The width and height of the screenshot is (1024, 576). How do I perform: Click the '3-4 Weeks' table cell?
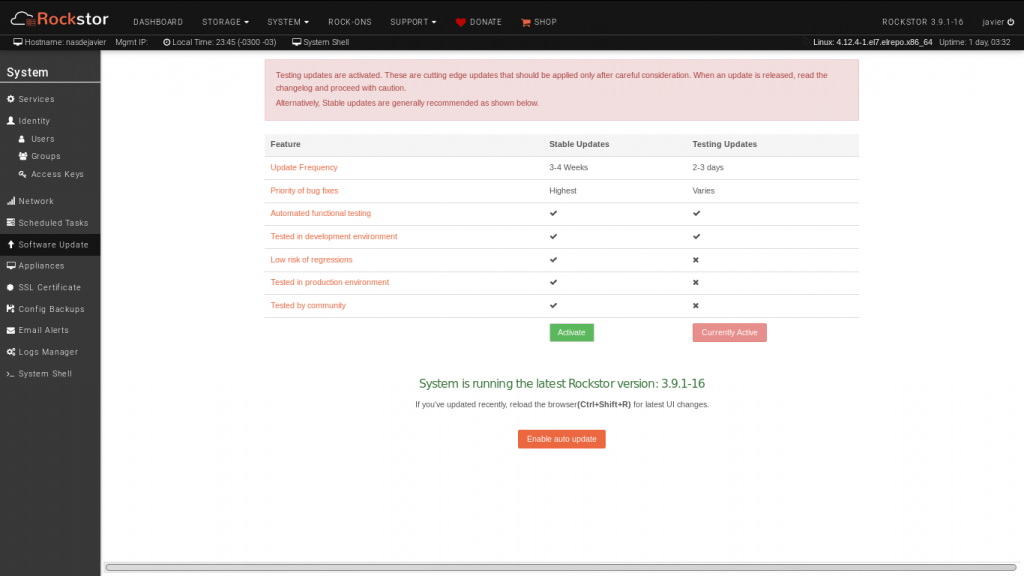(x=569, y=167)
